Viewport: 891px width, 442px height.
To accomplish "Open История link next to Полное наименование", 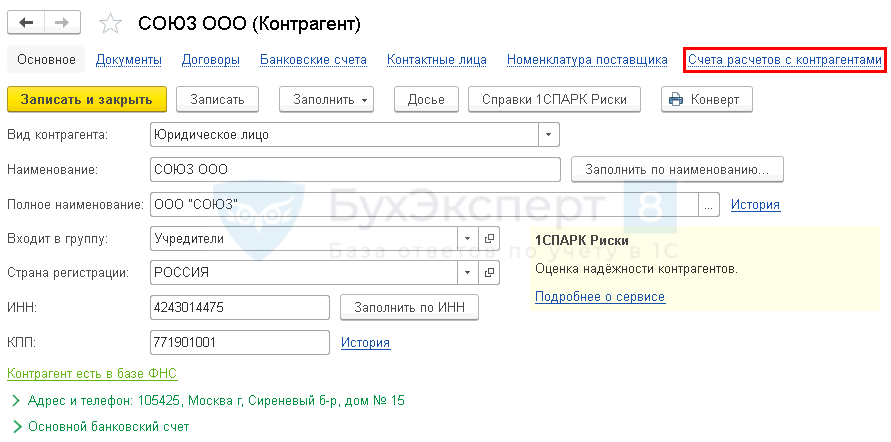I will pos(755,205).
